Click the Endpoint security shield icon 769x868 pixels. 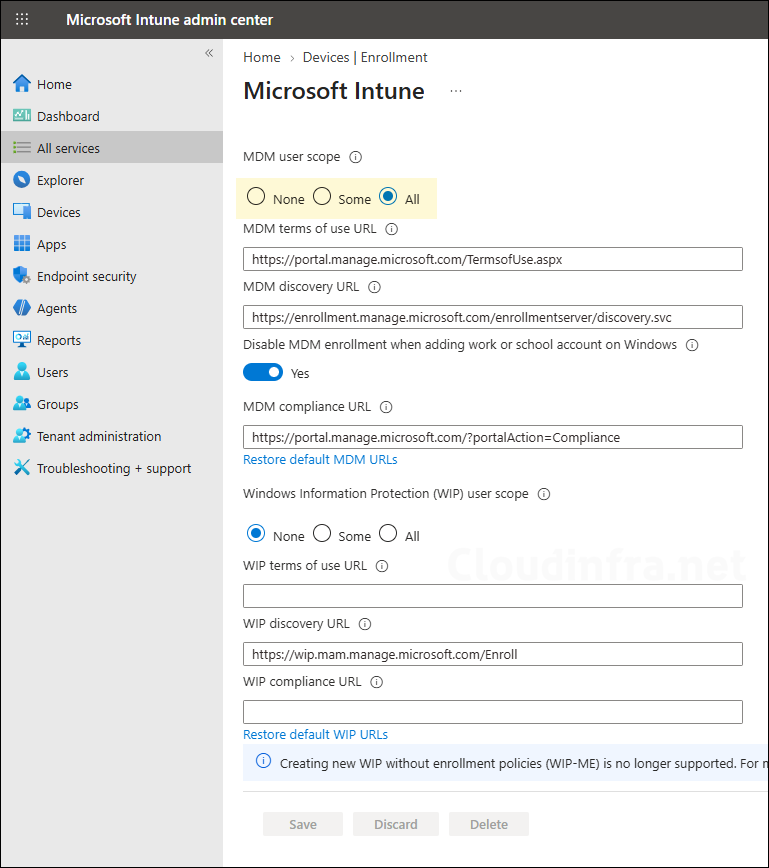point(22,276)
